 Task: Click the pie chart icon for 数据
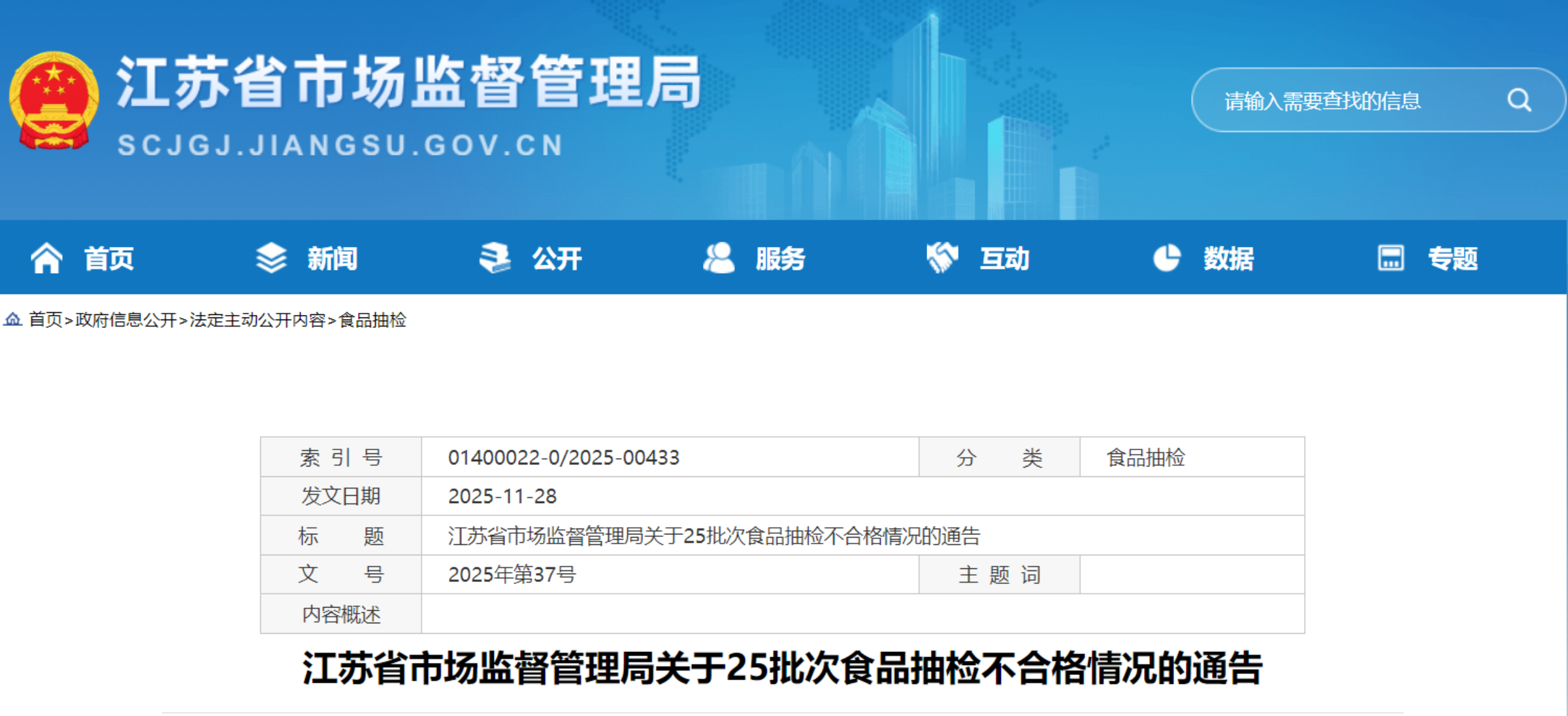pyautogui.click(x=1167, y=258)
